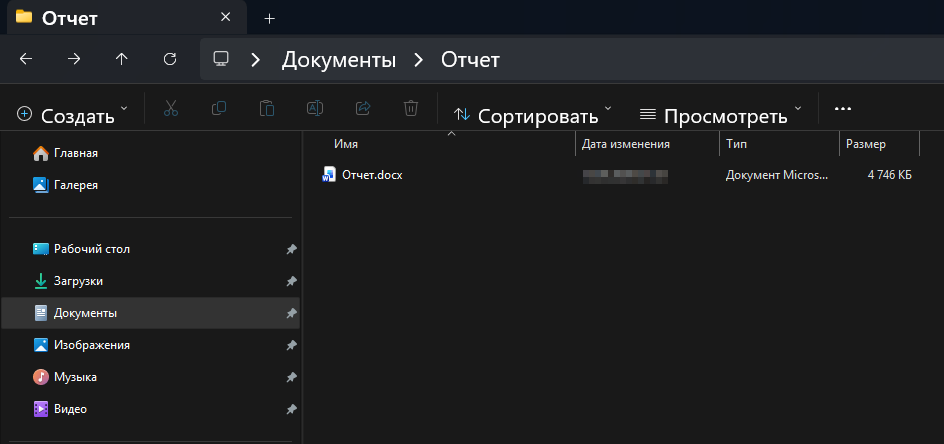Unpin Рабочий стол via its pin icon
The height and width of the screenshot is (444, 944).
(291, 249)
